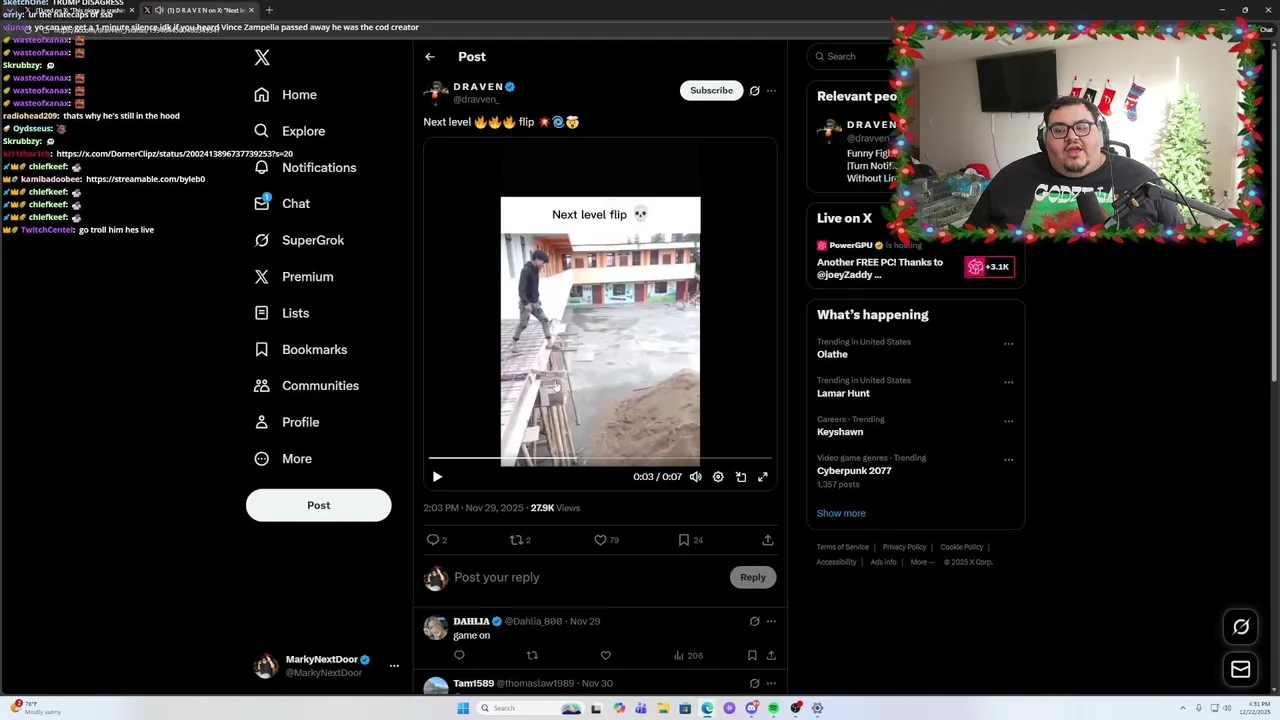Click the X search box

click(850, 57)
